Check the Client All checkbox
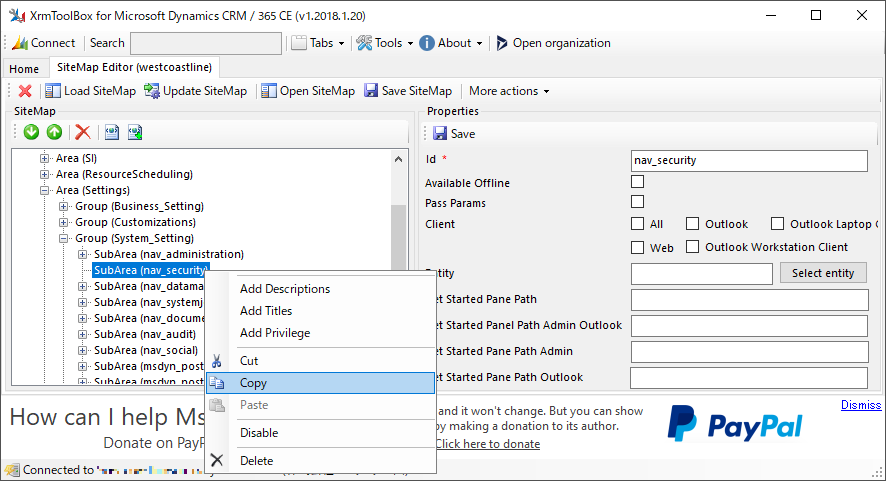 [637, 224]
